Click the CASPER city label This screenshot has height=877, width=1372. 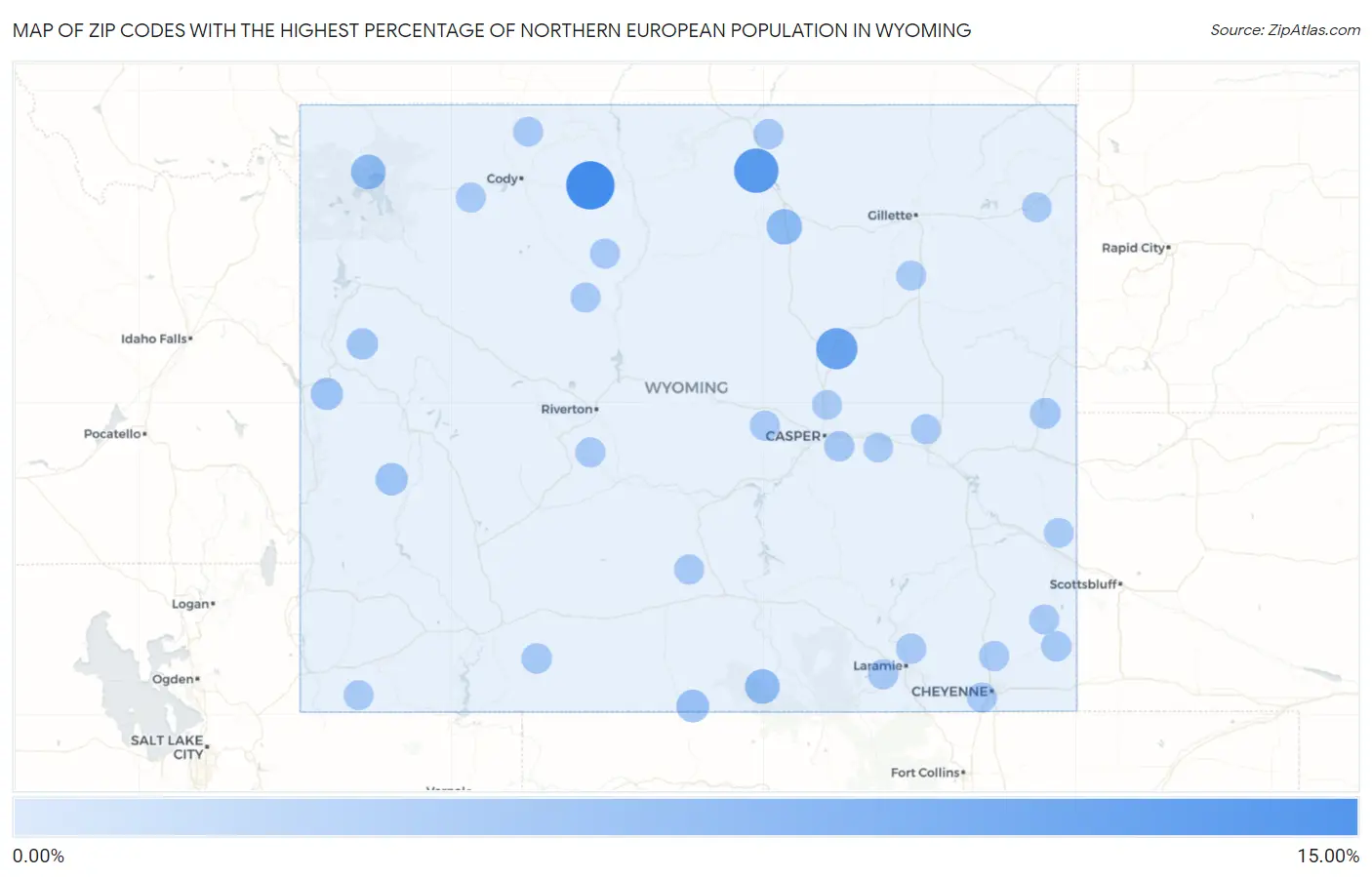pos(793,436)
